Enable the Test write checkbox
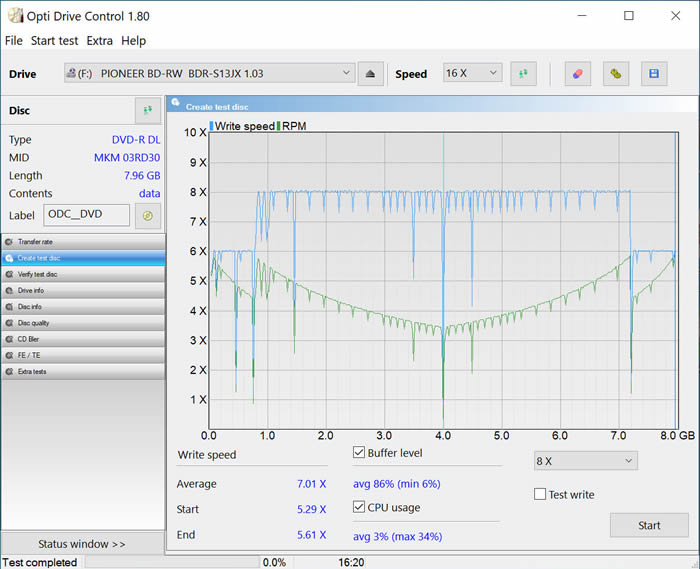The width and height of the screenshot is (700, 569). pos(540,494)
